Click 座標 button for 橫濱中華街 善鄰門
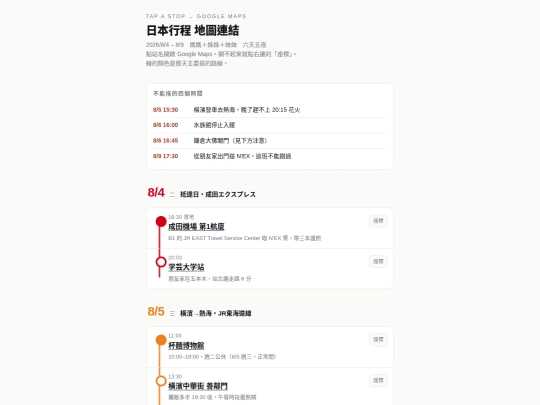 click(378, 380)
